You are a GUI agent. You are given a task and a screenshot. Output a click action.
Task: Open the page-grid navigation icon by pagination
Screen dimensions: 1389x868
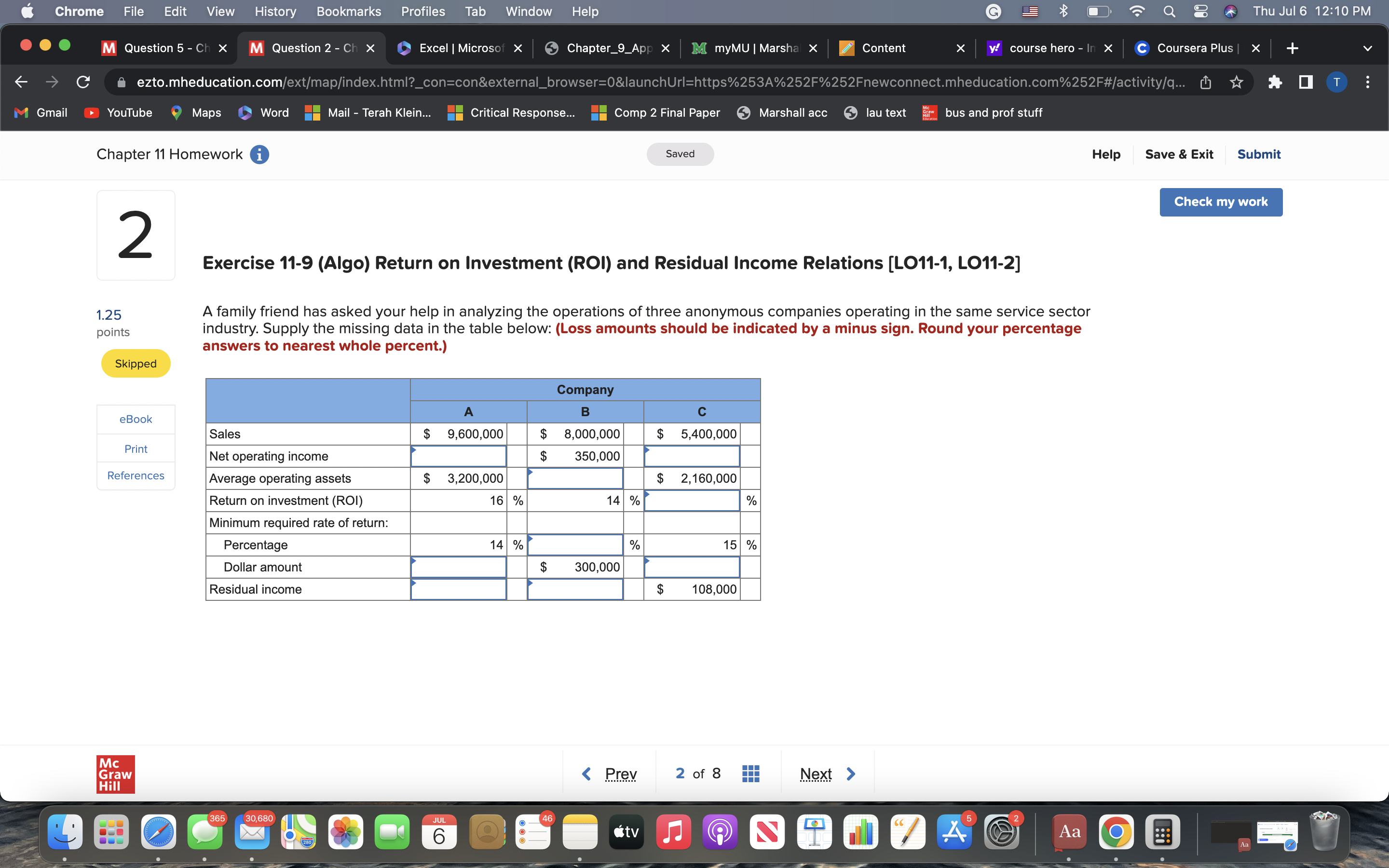750,773
